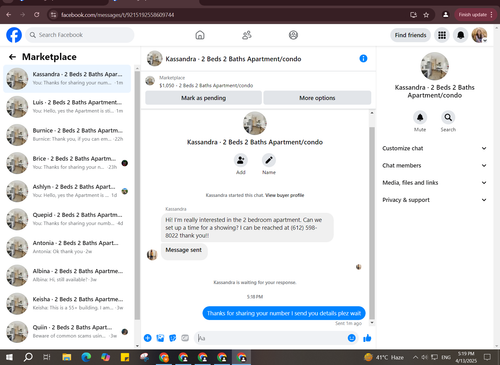The width and height of the screenshot is (500, 365).
Task: Choose a GIF in composer
Action: [185, 338]
